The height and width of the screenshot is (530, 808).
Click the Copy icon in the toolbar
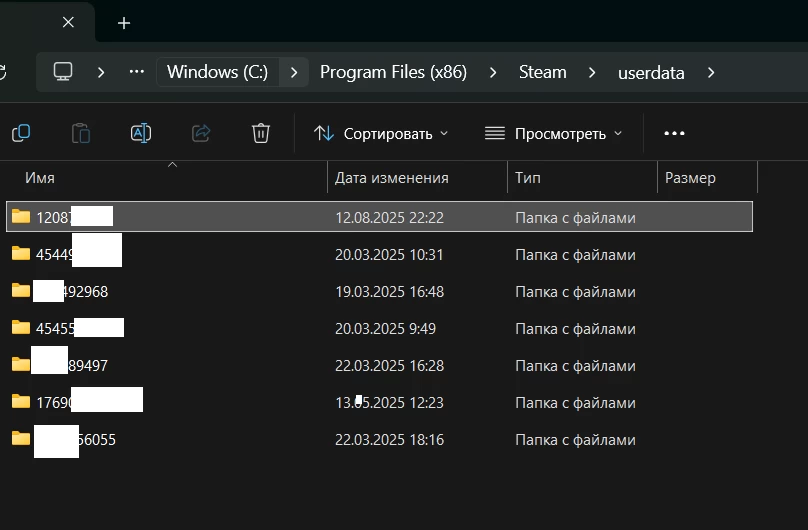click(21, 133)
